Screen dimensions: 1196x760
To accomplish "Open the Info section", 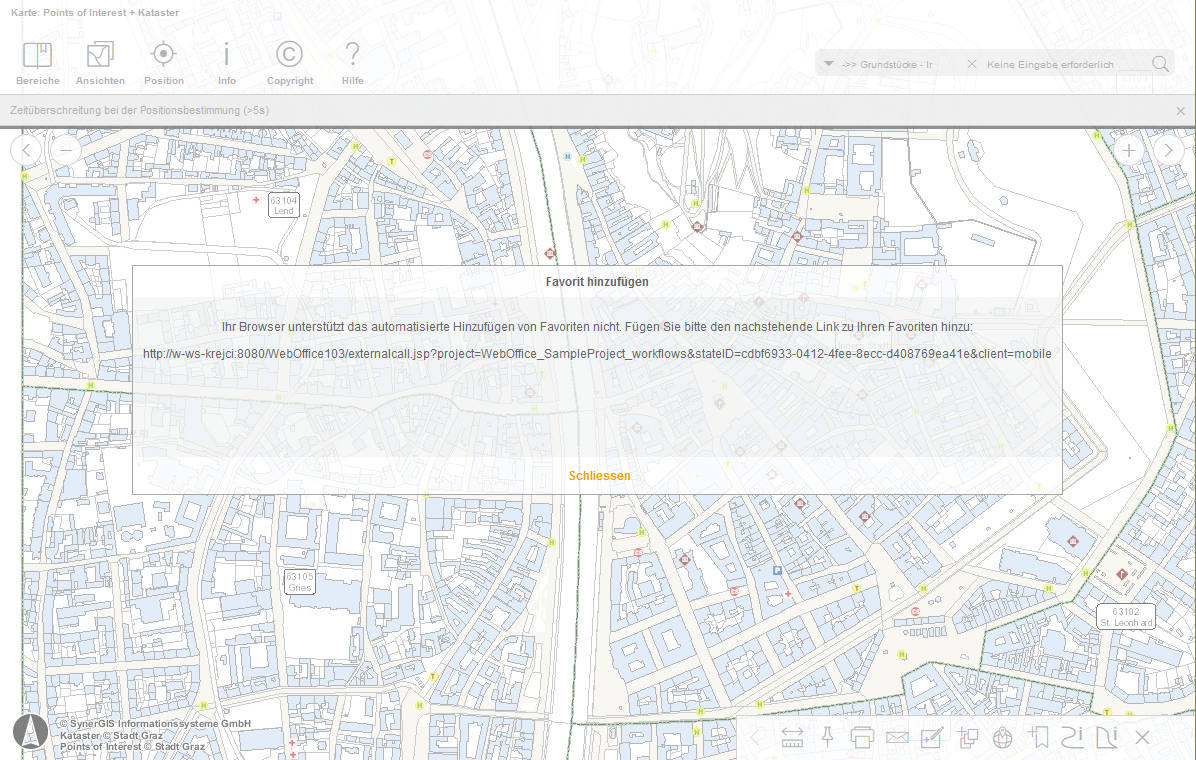I will [x=227, y=62].
